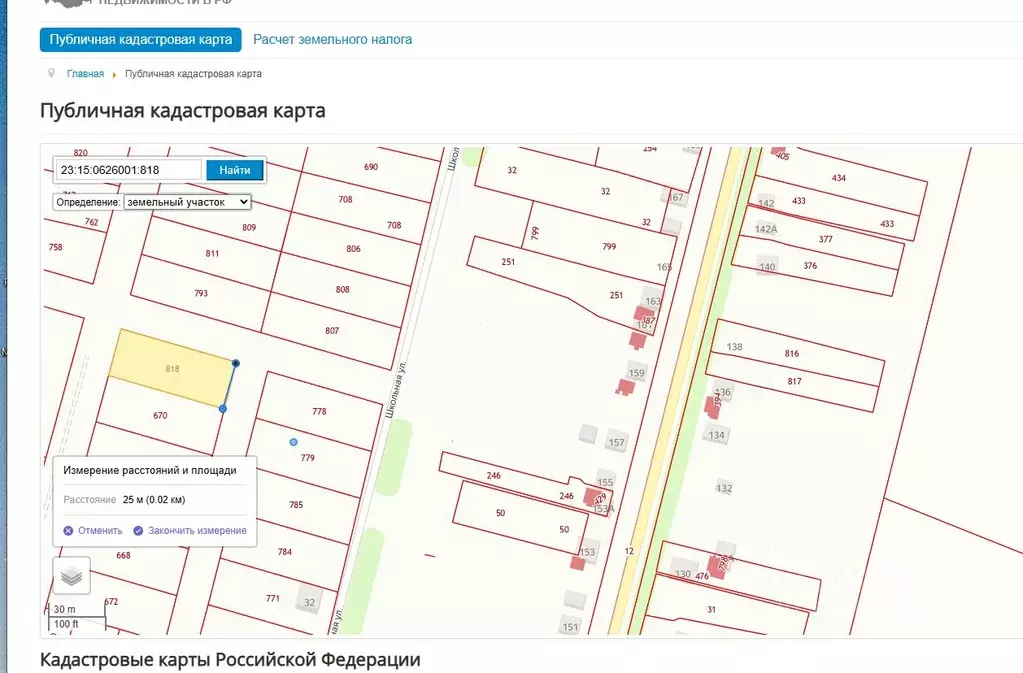Click the cadastral number search field
1023x673 pixels.
(x=128, y=170)
